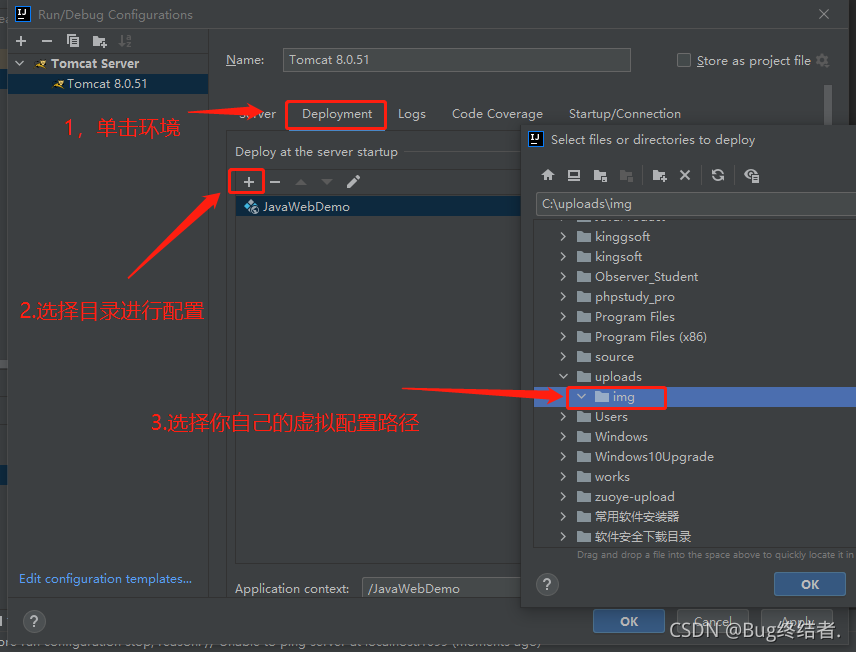Image resolution: width=856 pixels, height=652 pixels.
Task: Save configuration into a new folder
Action: click(99, 41)
